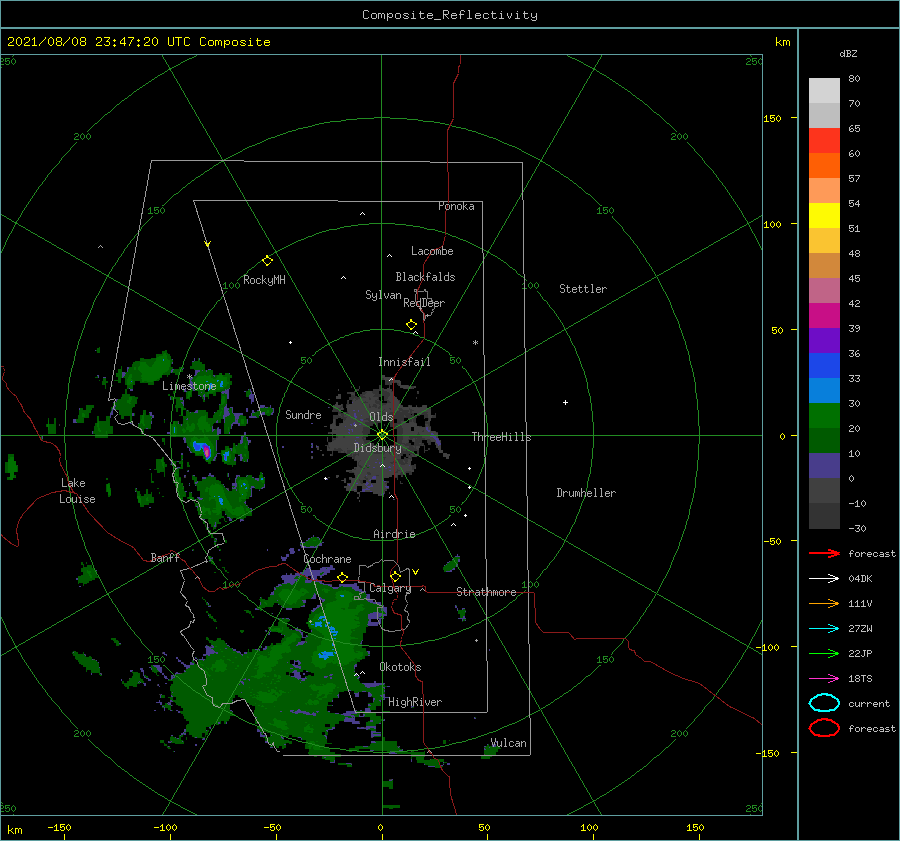Click the yellow diamond marker south of Red Deer

[411, 325]
